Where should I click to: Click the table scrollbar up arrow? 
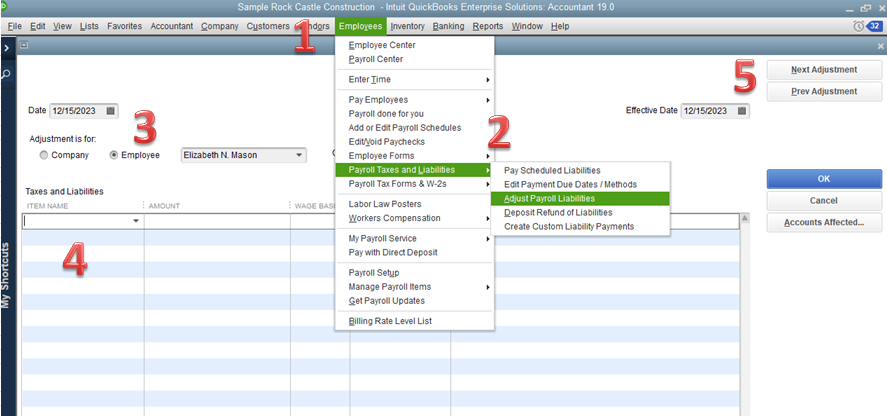pos(745,218)
